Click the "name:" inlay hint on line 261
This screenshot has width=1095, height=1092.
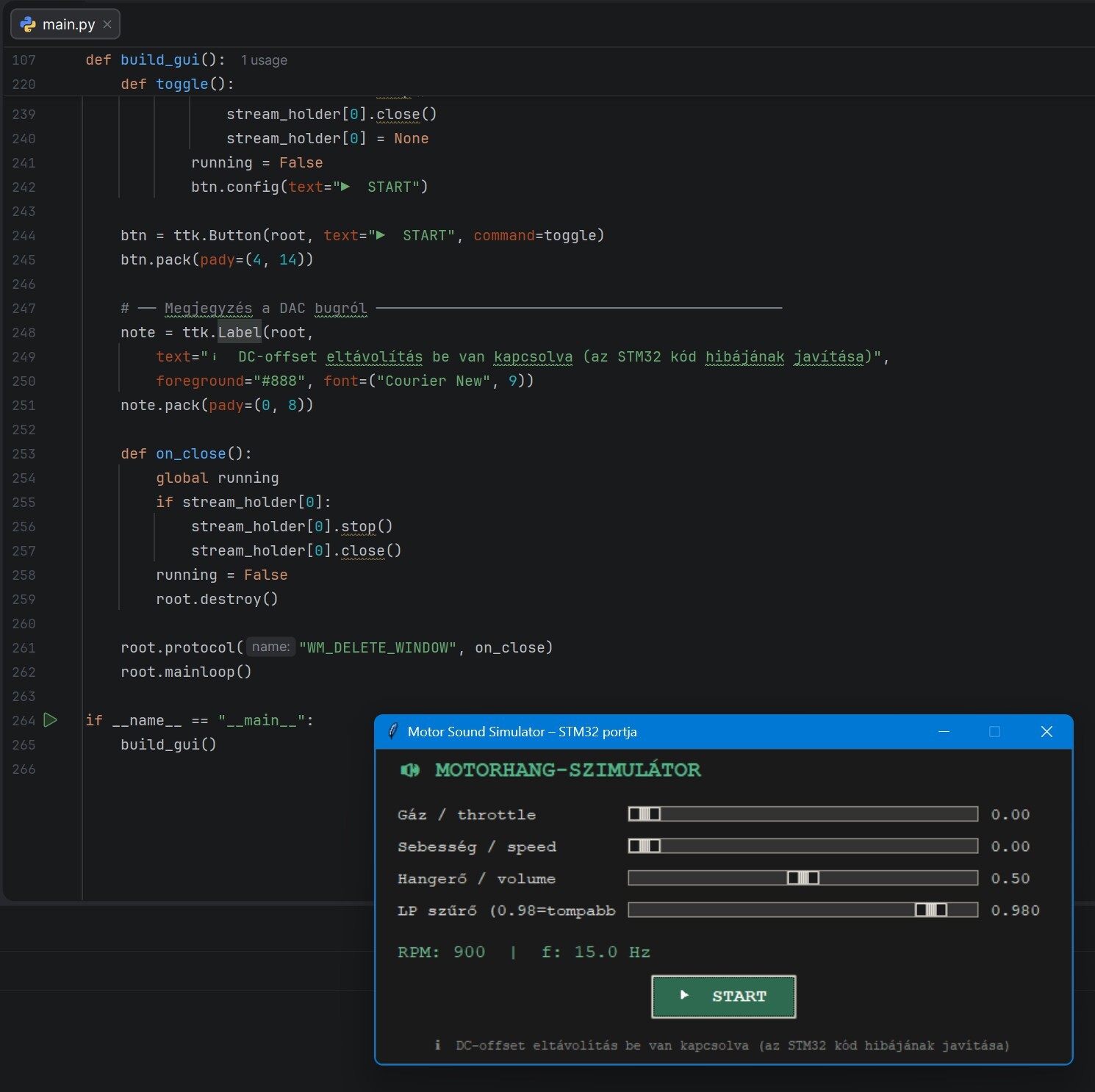270,647
